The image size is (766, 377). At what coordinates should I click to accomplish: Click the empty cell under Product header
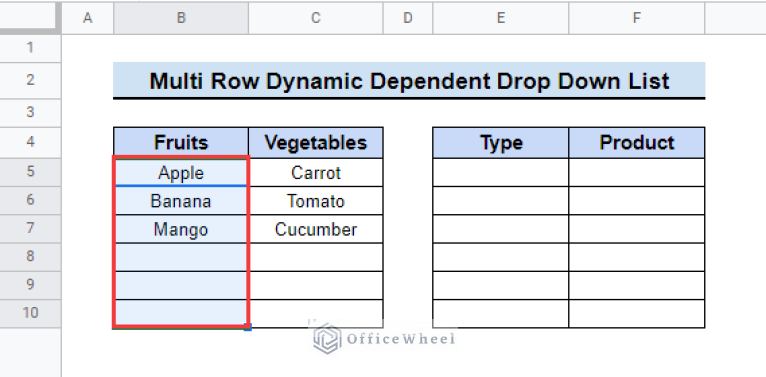click(637, 172)
